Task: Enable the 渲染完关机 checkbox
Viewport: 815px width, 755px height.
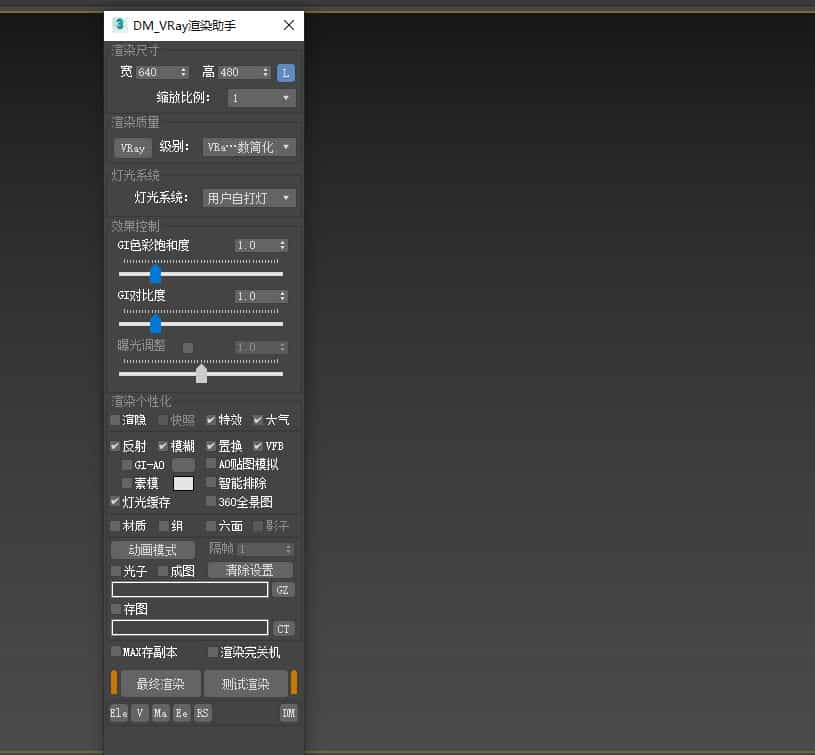Action: 212,652
